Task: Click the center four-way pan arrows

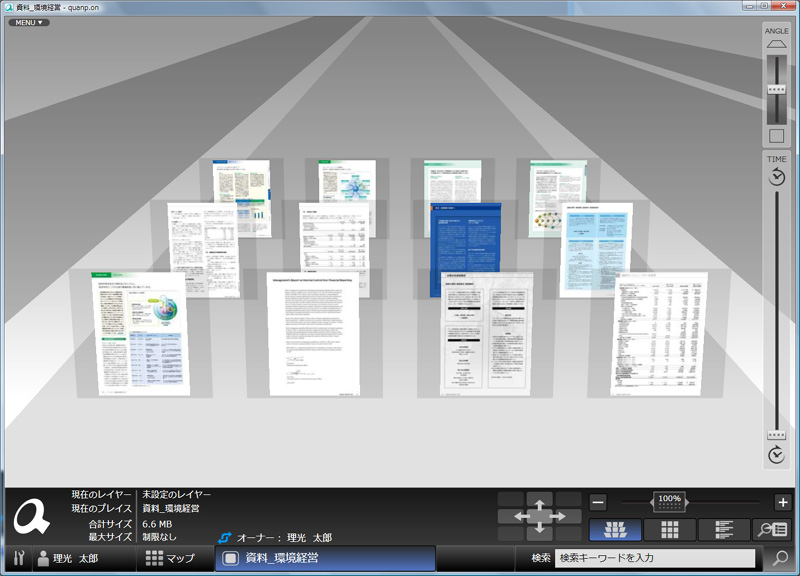Action: 540,515
